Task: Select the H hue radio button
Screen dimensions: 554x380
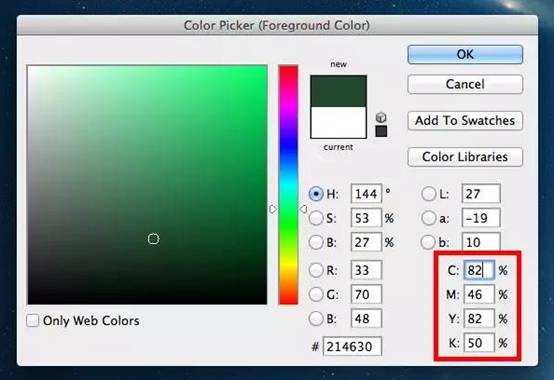Action: [x=316, y=194]
